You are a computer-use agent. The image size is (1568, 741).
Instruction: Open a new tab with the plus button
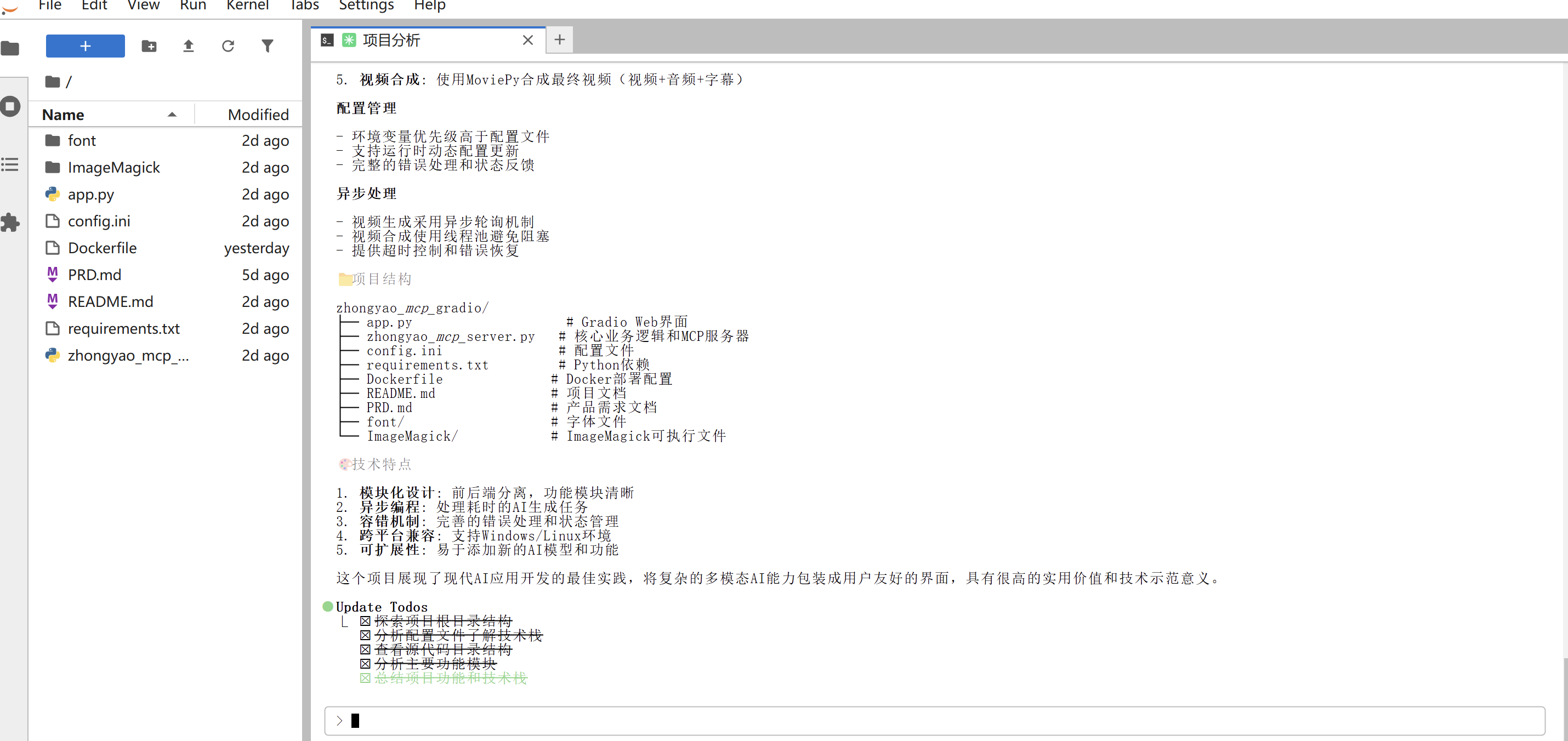pyautogui.click(x=559, y=40)
